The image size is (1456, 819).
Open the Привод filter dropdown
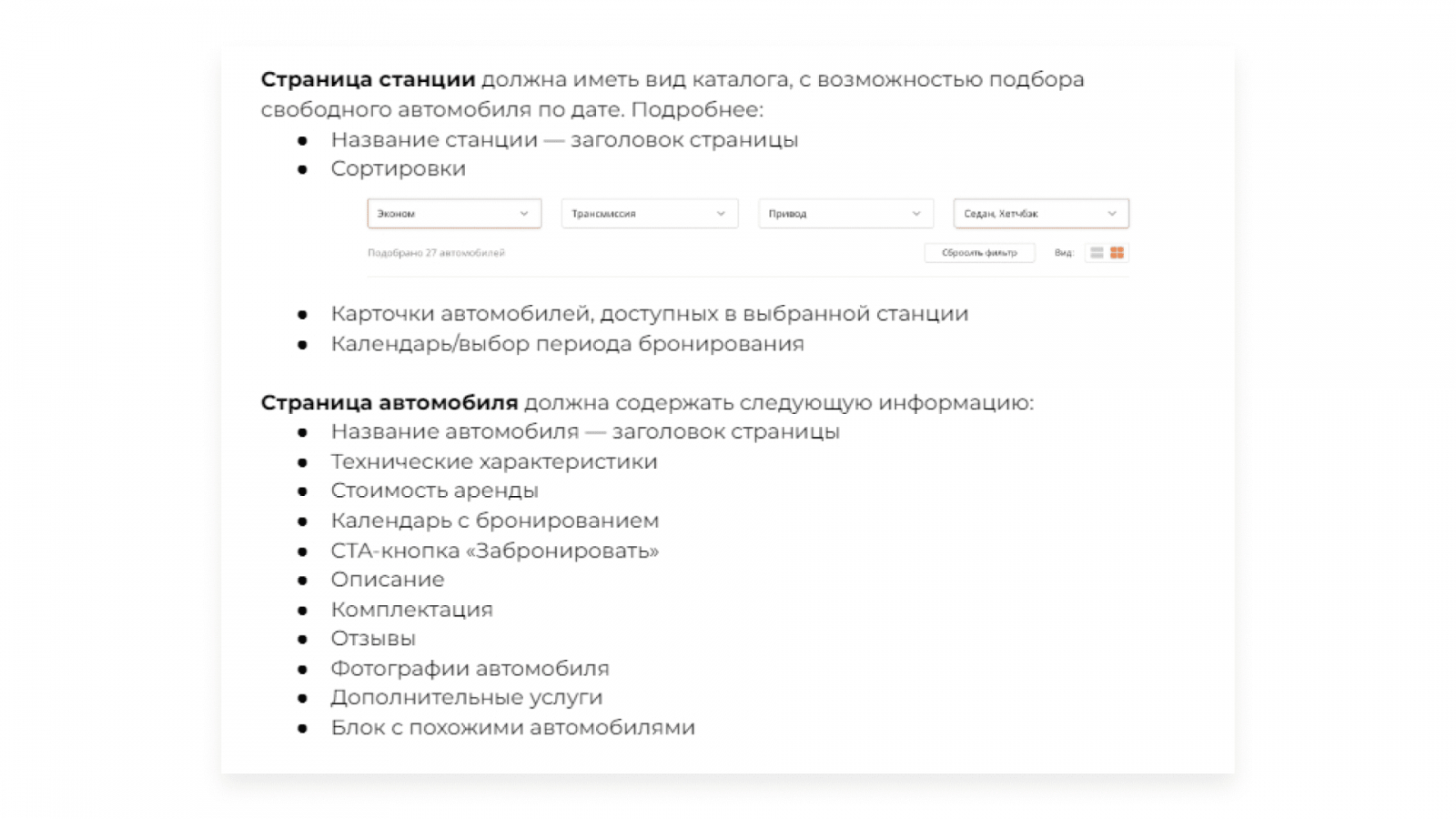[845, 214]
